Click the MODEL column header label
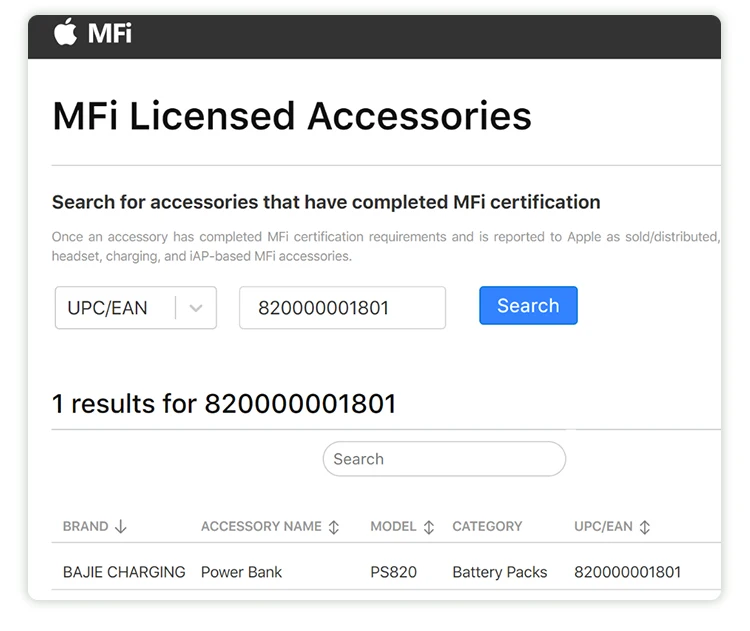The image size is (750, 631). [393, 526]
